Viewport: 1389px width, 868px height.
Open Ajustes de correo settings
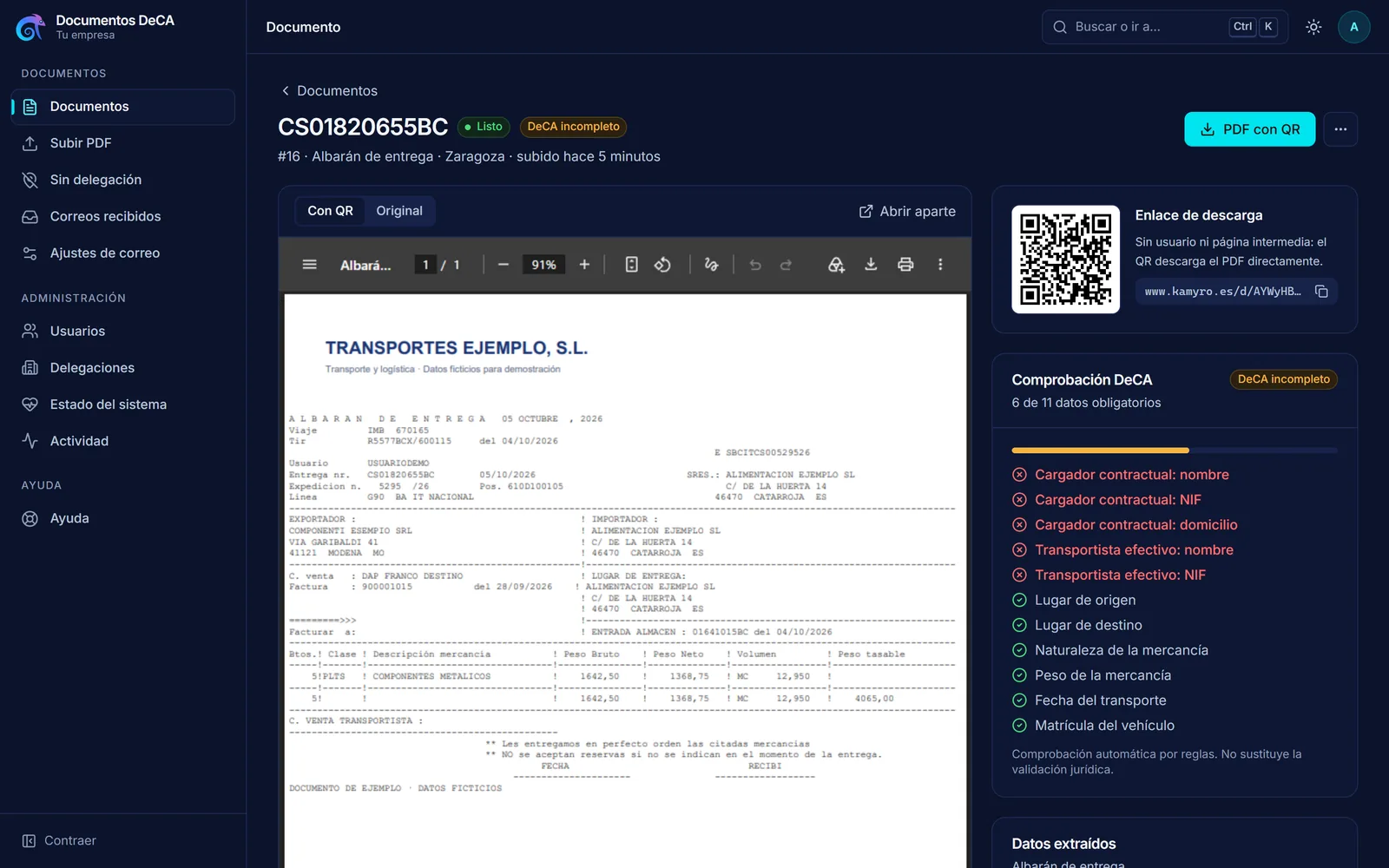[122, 253]
